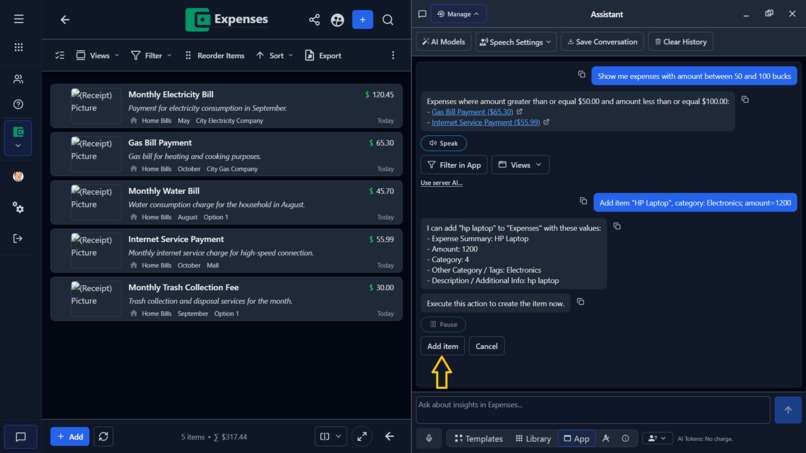
Task: Open the Gas Bill Payment list item
Action: 226,155
